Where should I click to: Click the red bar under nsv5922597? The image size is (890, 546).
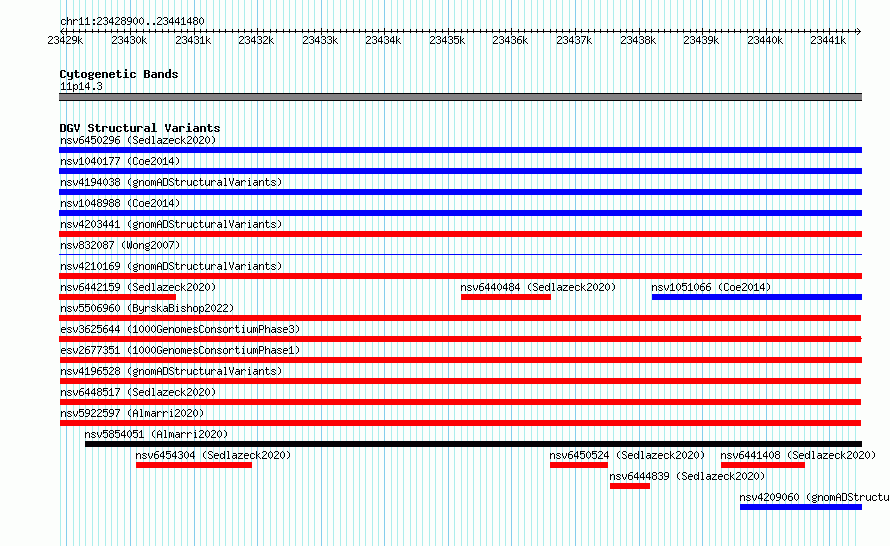[460, 423]
